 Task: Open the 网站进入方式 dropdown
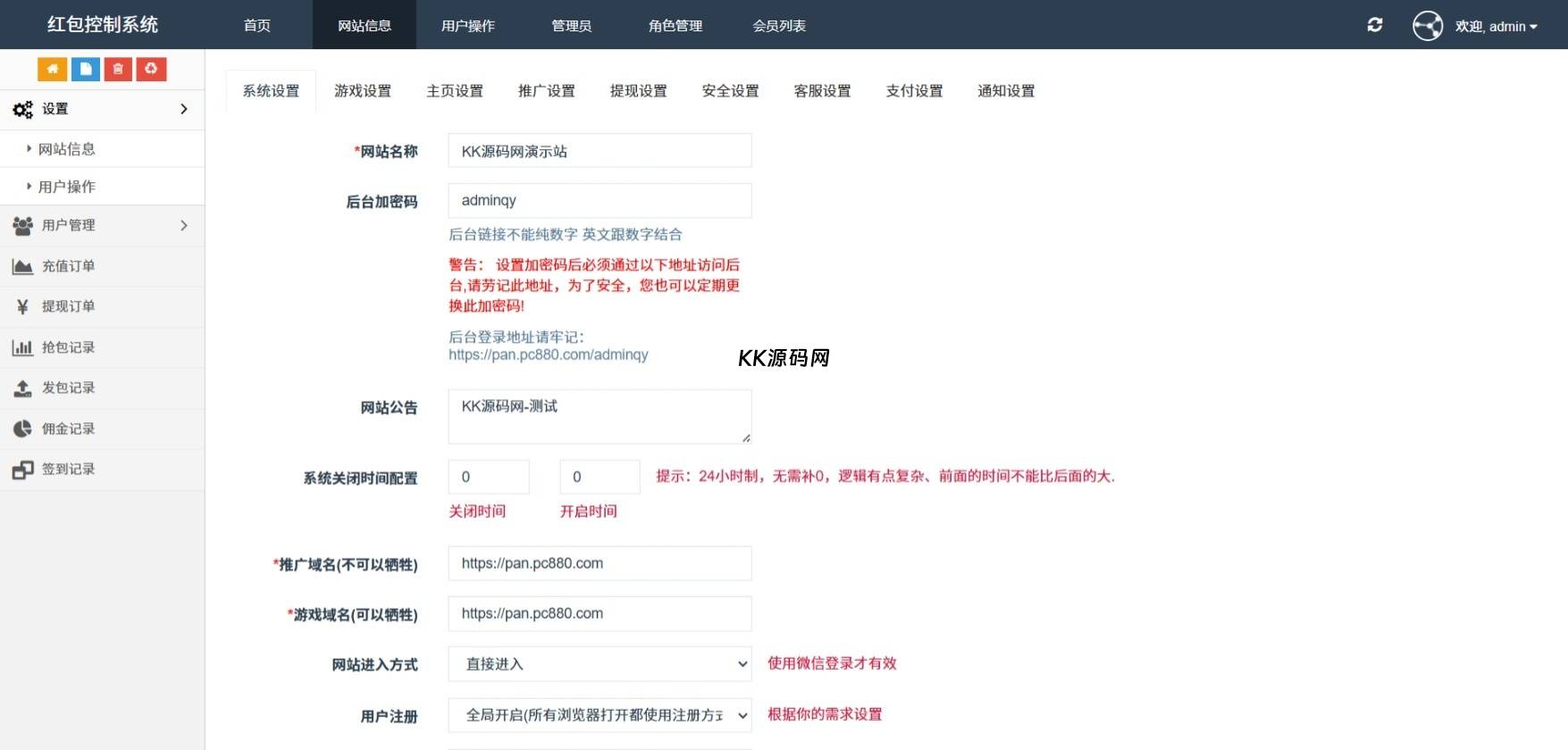click(600, 664)
